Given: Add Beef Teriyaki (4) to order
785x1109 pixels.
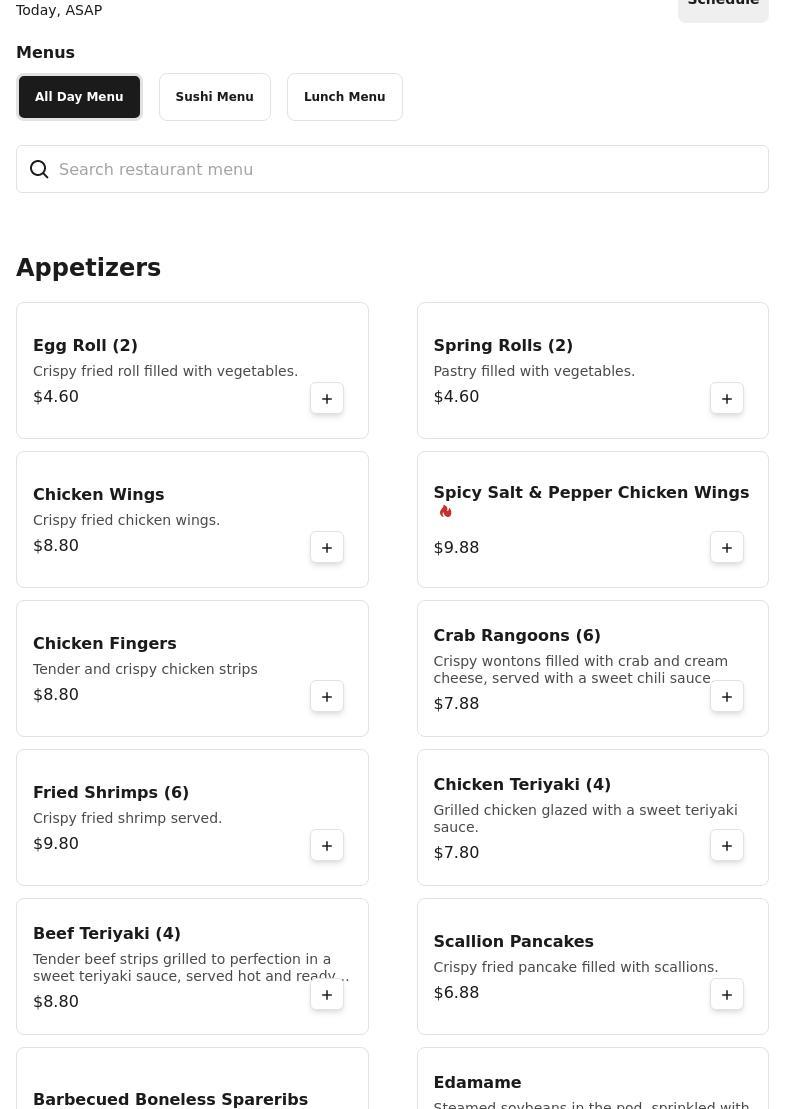Looking at the screenshot, I should click(x=327, y=995).
